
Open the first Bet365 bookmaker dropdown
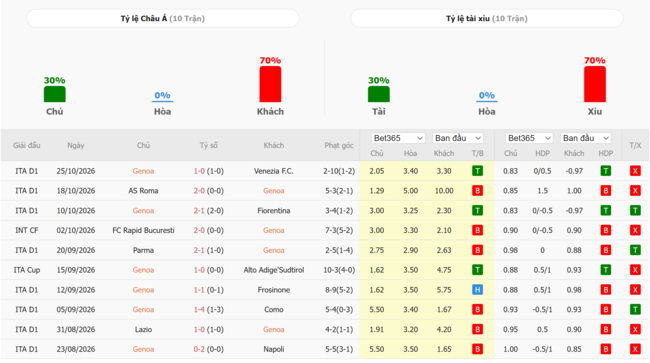coord(398,138)
